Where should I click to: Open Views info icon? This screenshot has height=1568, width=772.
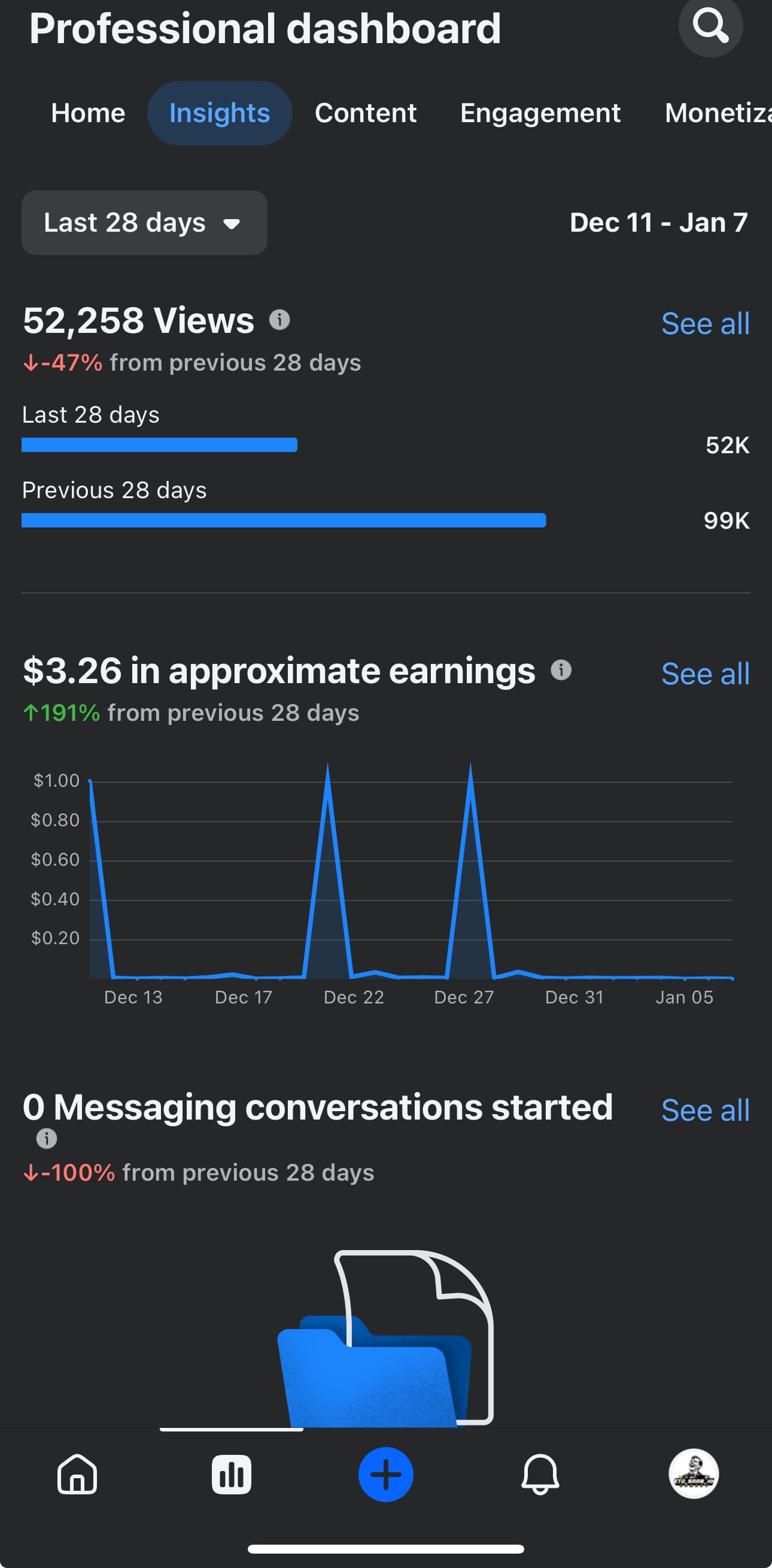point(279,320)
